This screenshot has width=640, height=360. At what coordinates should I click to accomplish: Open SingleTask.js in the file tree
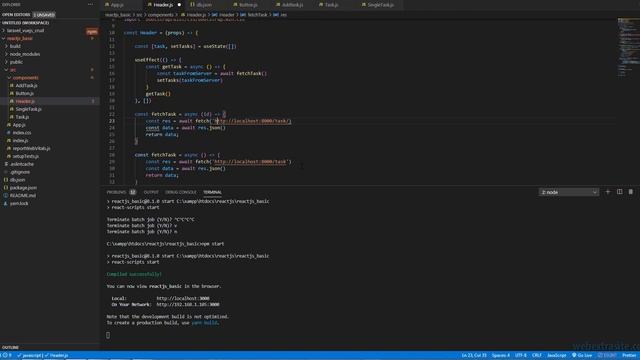[28, 109]
